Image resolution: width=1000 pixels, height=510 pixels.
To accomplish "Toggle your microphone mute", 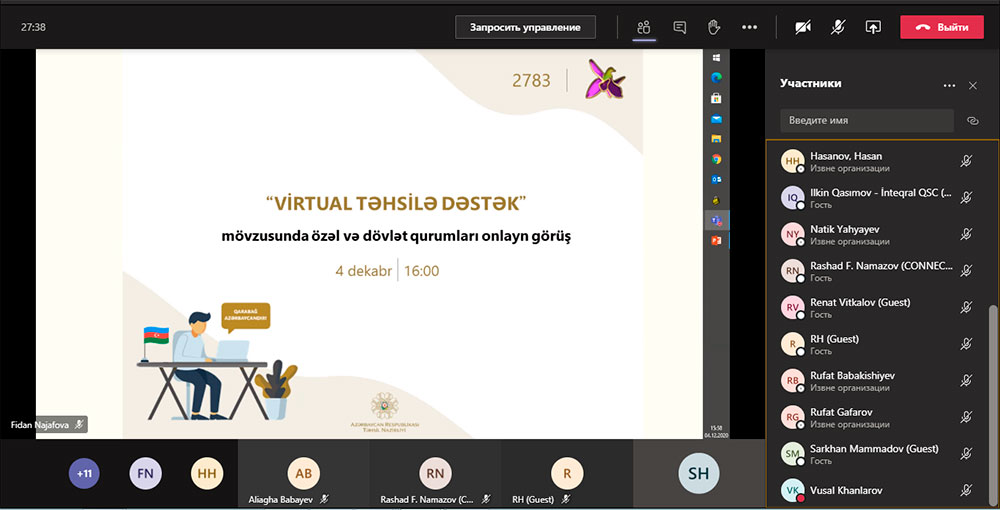I will tap(838, 27).
